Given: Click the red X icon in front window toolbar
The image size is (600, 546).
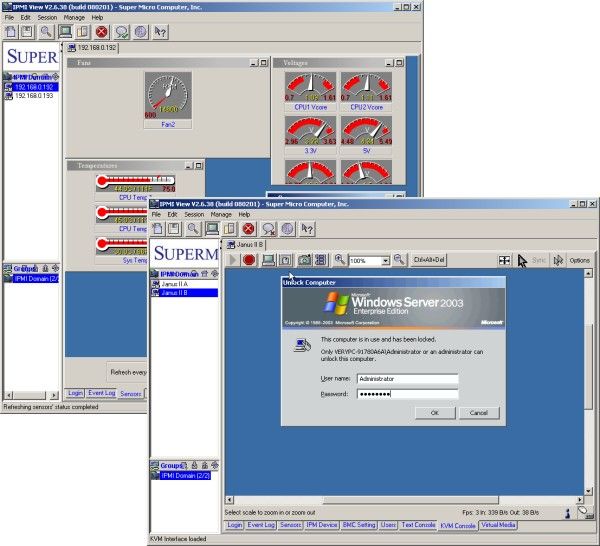Looking at the screenshot, I should click(248, 229).
